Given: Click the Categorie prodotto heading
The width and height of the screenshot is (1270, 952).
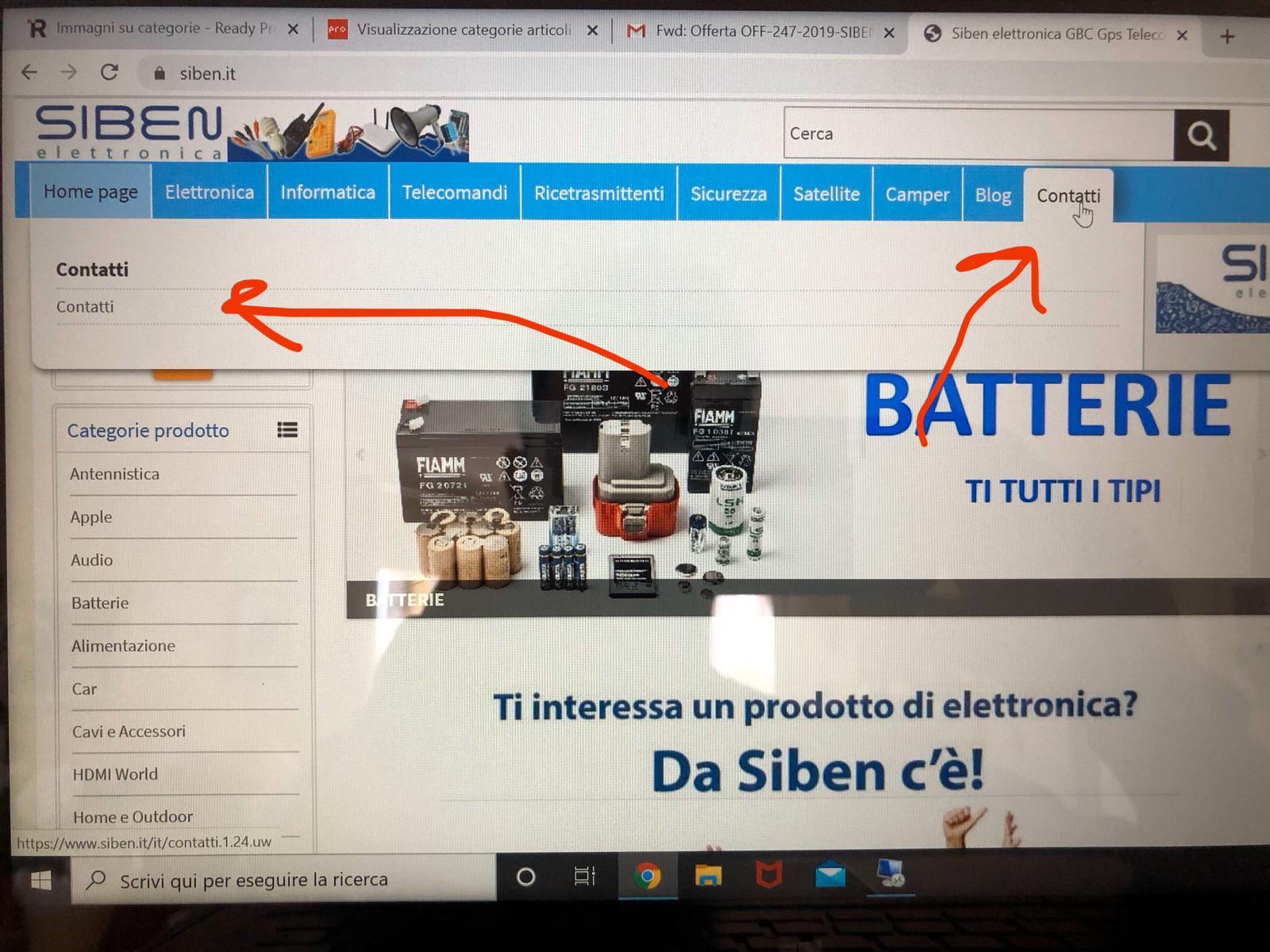Looking at the screenshot, I should point(148,431).
